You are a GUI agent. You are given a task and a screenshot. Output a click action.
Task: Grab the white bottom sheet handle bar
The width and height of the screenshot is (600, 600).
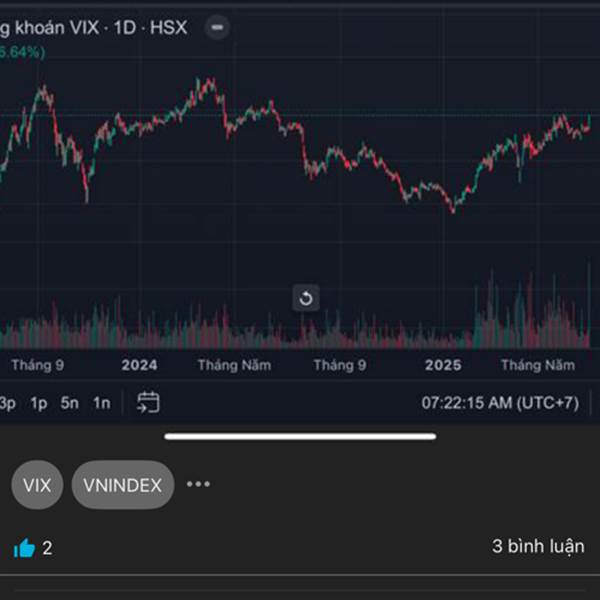click(300, 437)
